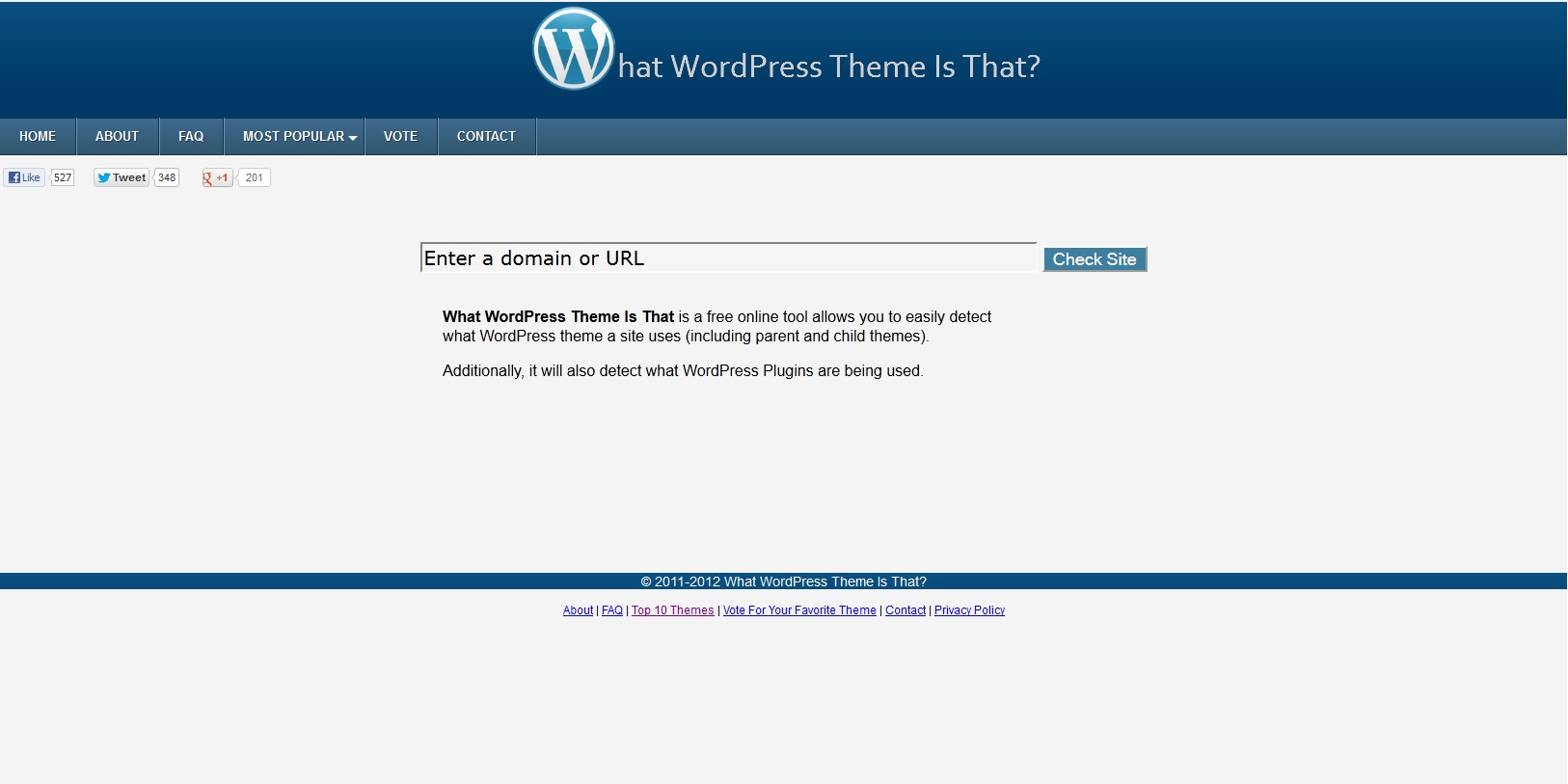The height and width of the screenshot is (784, 1568).
Task: Go to the ABOUT page
Action: [x=117, y=136]
